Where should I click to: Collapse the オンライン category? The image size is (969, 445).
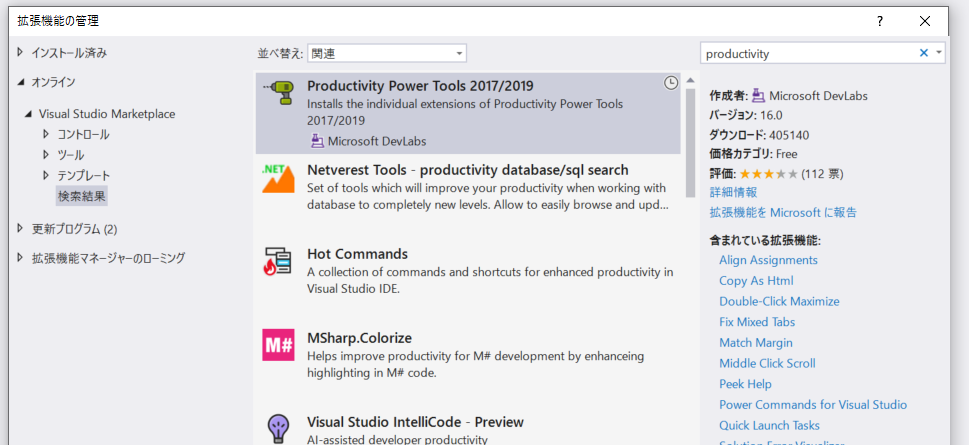tap(21, 82)
